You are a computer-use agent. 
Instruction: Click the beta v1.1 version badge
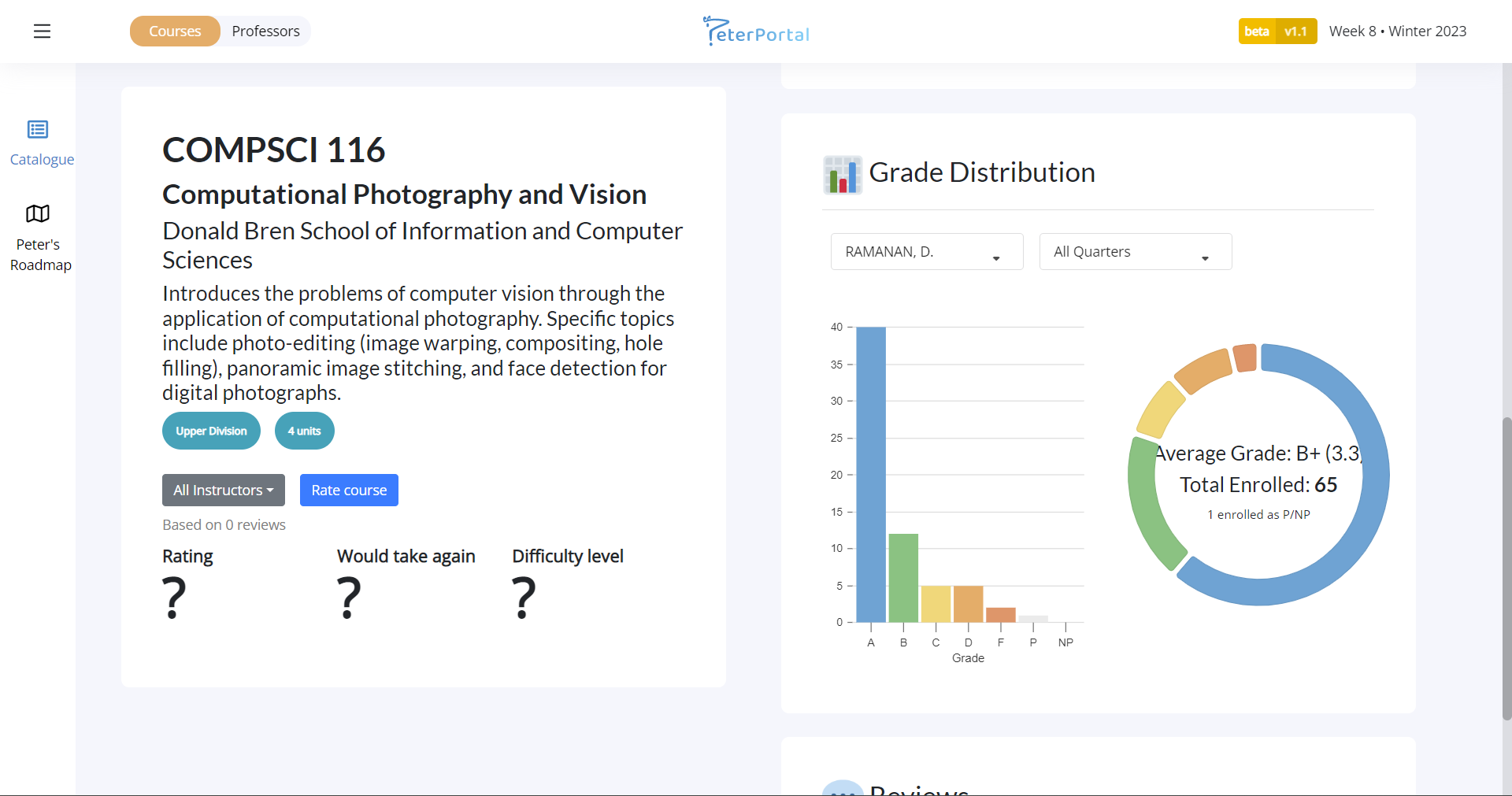(1277, 31)
